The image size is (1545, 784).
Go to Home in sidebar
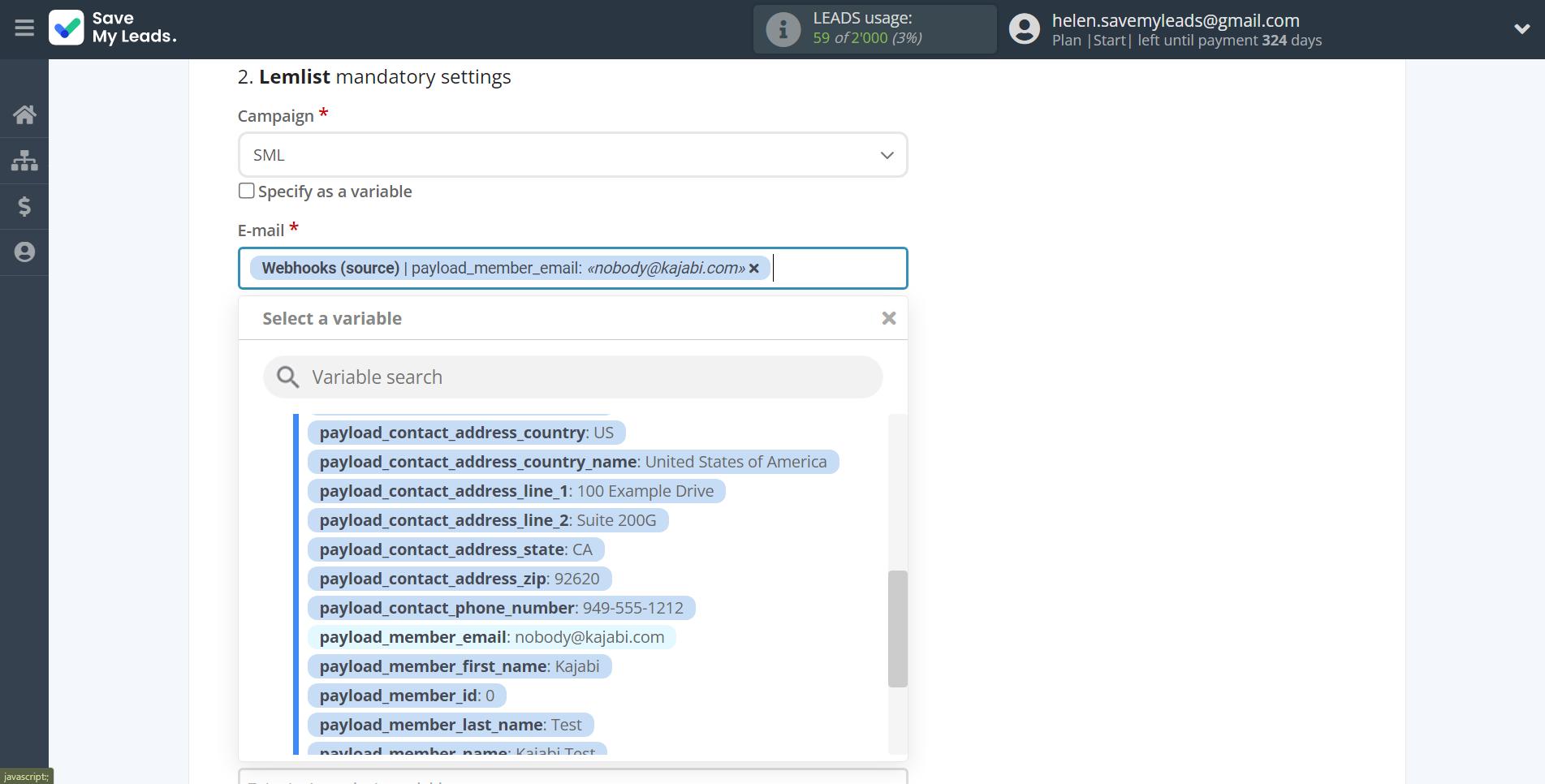pyautogui.click(x=24, y=114)
